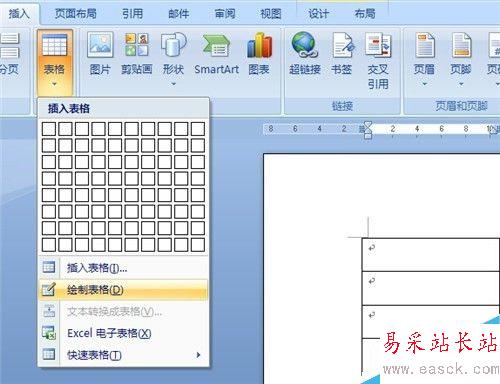Open the 剪贴画 clip art tool
Image resolution: width=500 pixels, height=384 pixels.
coord(137,53)
